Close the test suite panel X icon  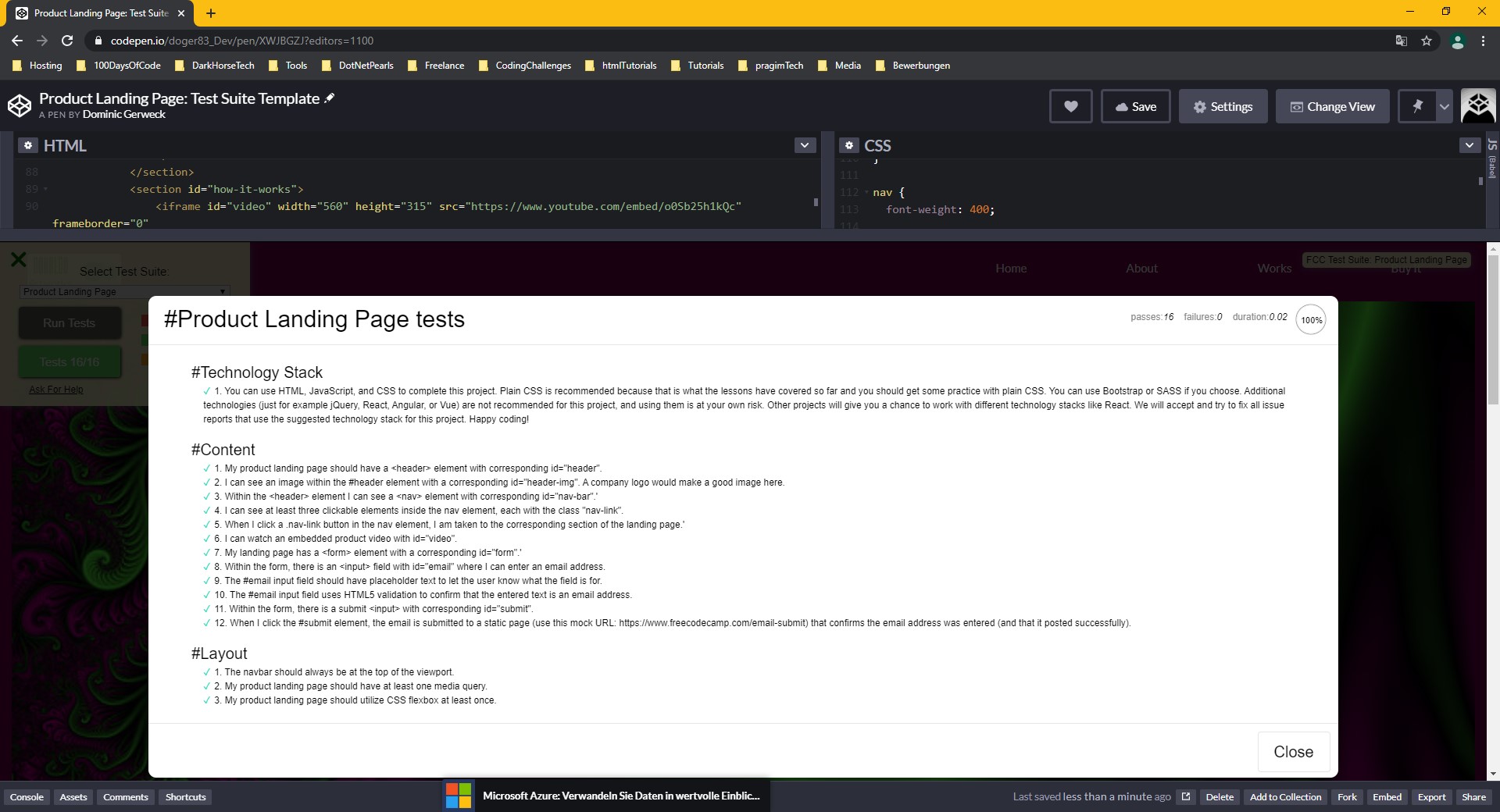pos(19,259)
